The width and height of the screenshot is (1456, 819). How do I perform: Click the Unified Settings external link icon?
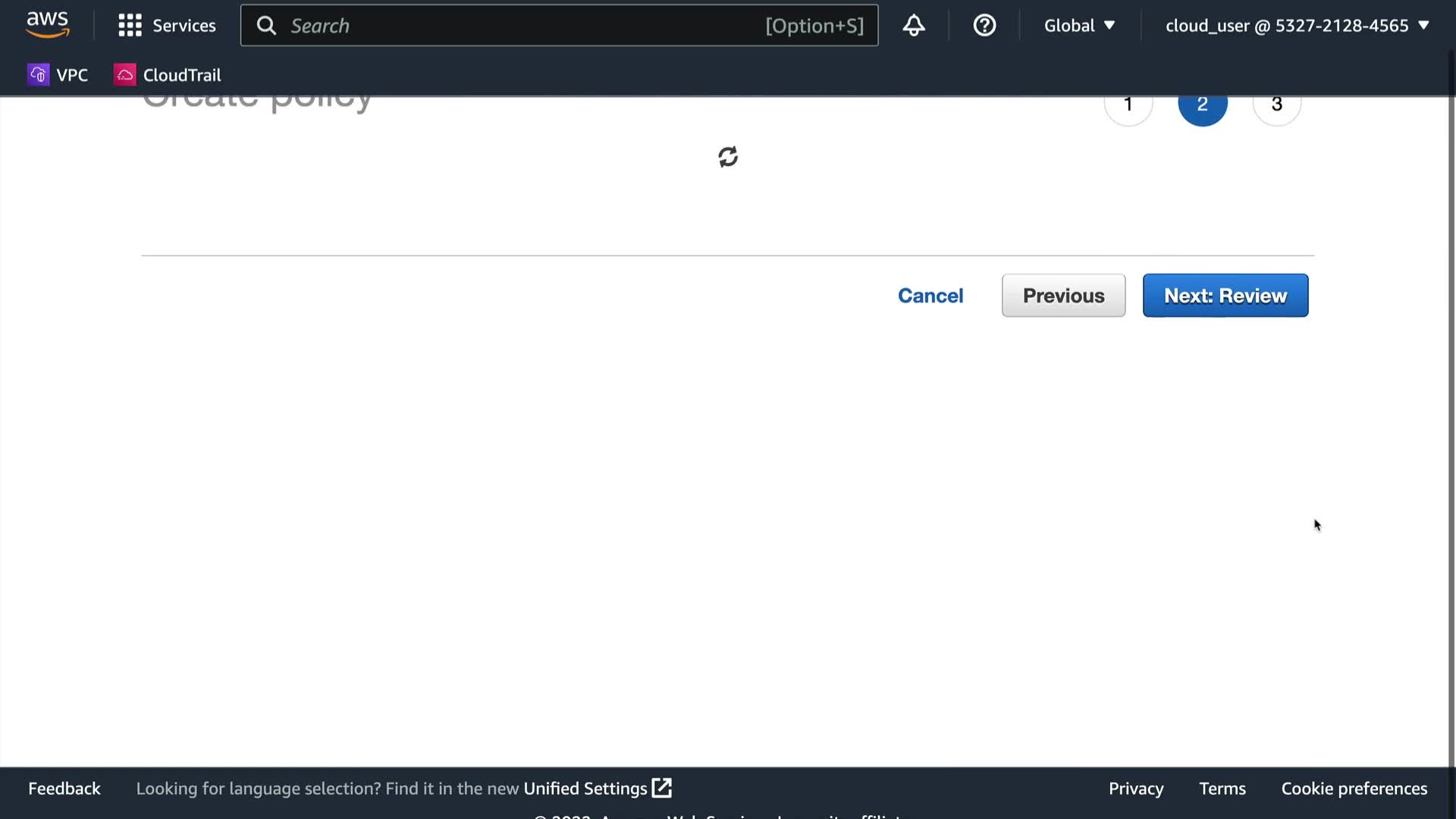click(662, 788)
